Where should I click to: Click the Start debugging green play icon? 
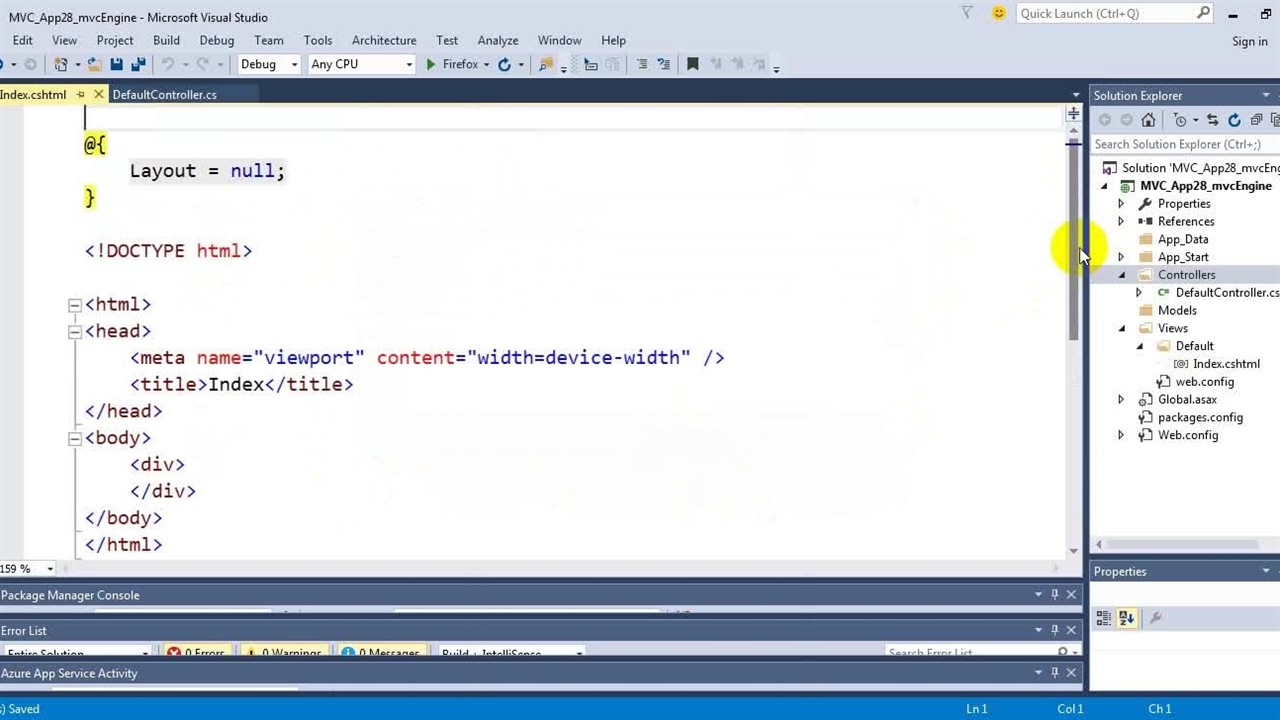pos(430,64)
